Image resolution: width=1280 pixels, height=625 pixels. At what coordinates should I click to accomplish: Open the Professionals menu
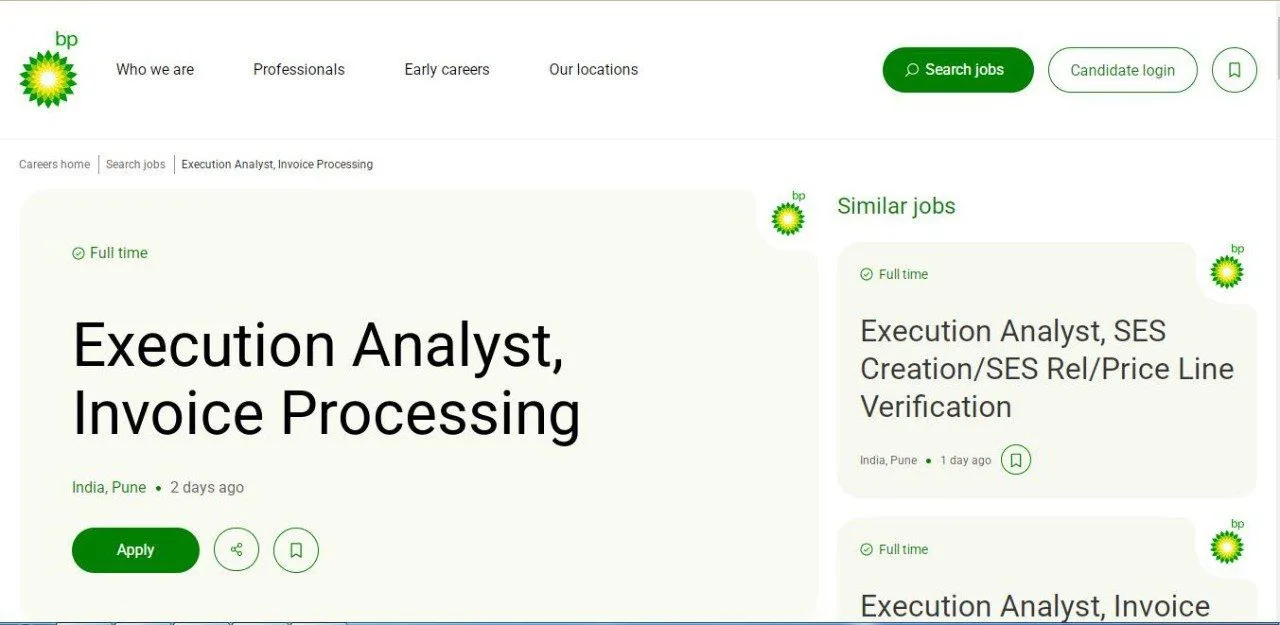[299, 70]
